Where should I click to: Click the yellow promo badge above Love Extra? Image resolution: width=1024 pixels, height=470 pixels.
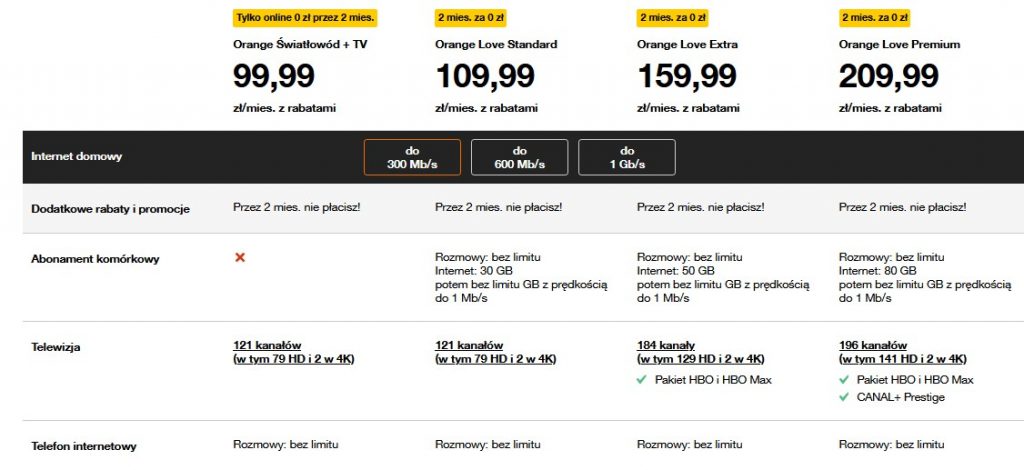click(673, 18)
